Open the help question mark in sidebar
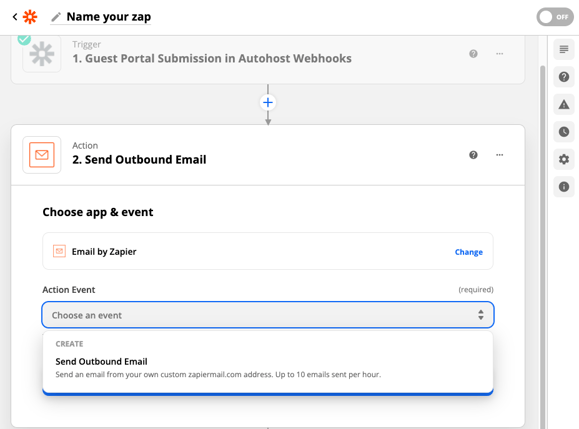The image size is (579, 429). [563, 77]
